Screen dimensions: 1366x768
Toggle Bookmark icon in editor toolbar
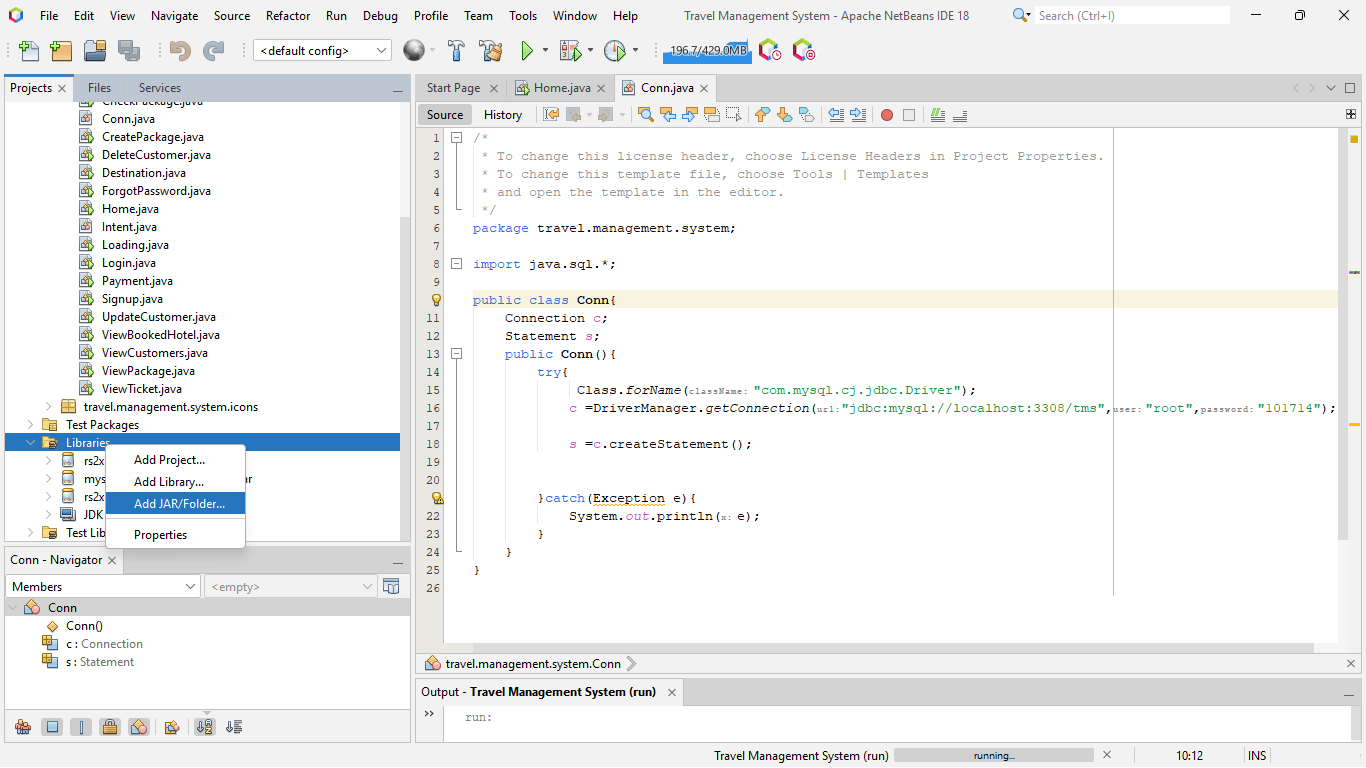[x=807, y=115]
